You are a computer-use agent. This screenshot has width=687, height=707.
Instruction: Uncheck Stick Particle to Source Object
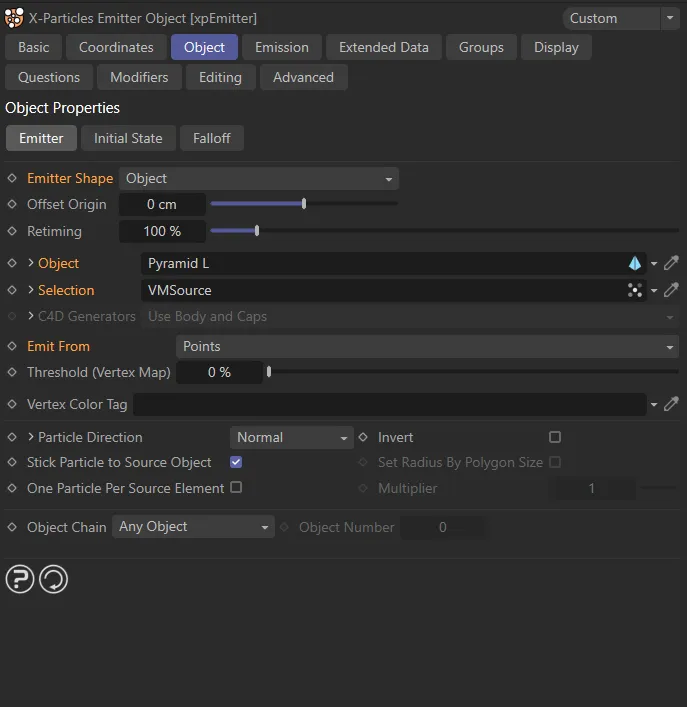(x=236, y=462)
